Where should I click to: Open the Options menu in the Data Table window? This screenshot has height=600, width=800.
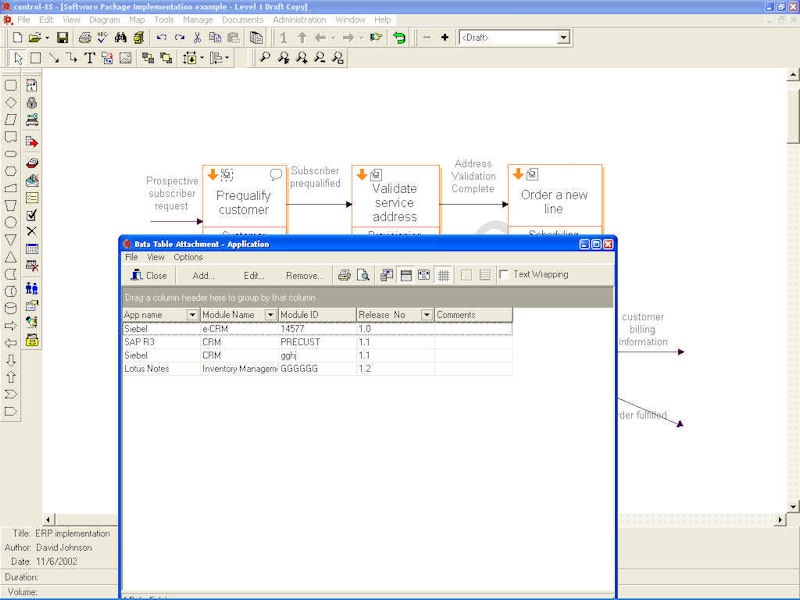pos(188,257)
